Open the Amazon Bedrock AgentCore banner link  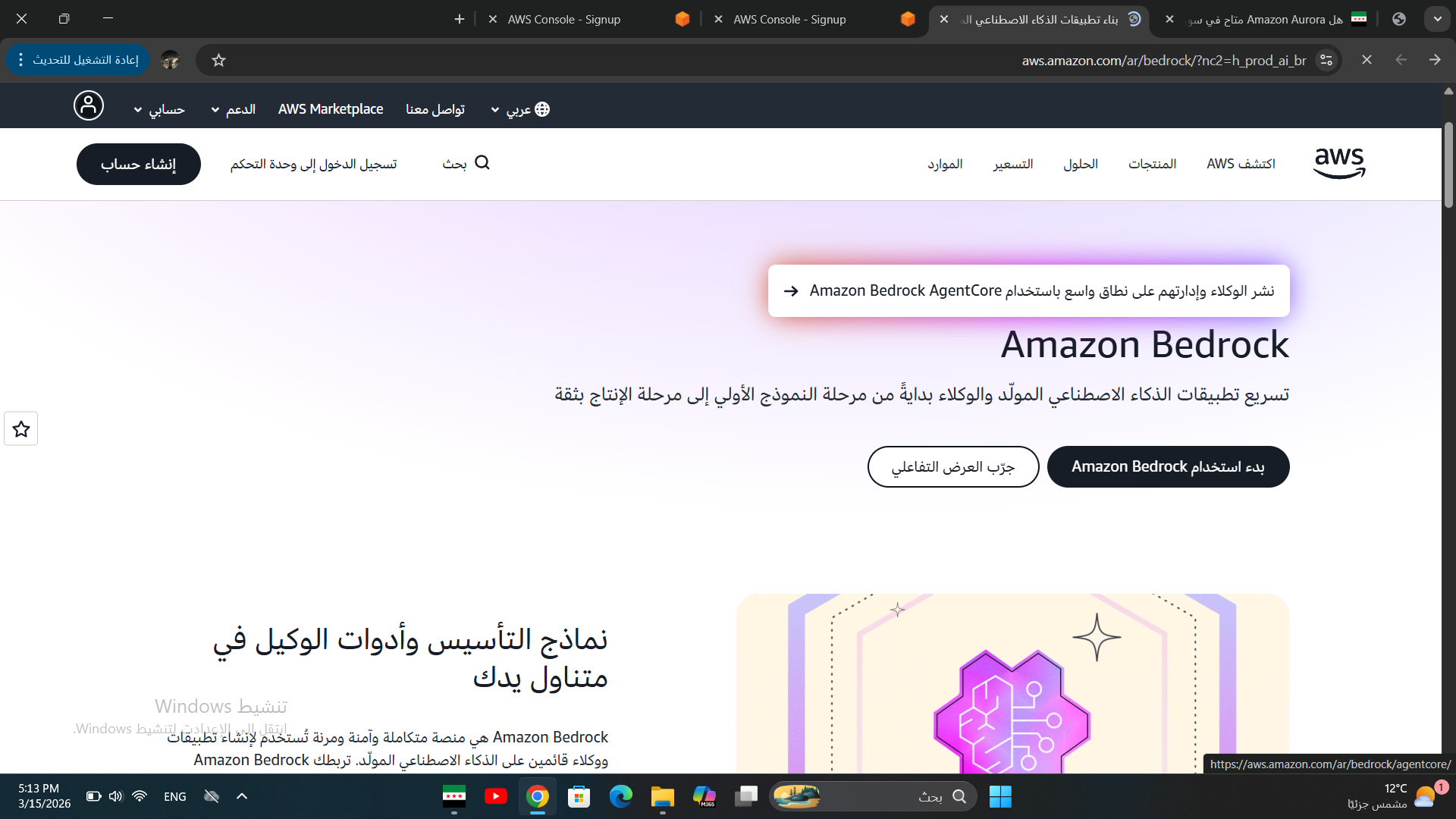(x=1028, y=290)
